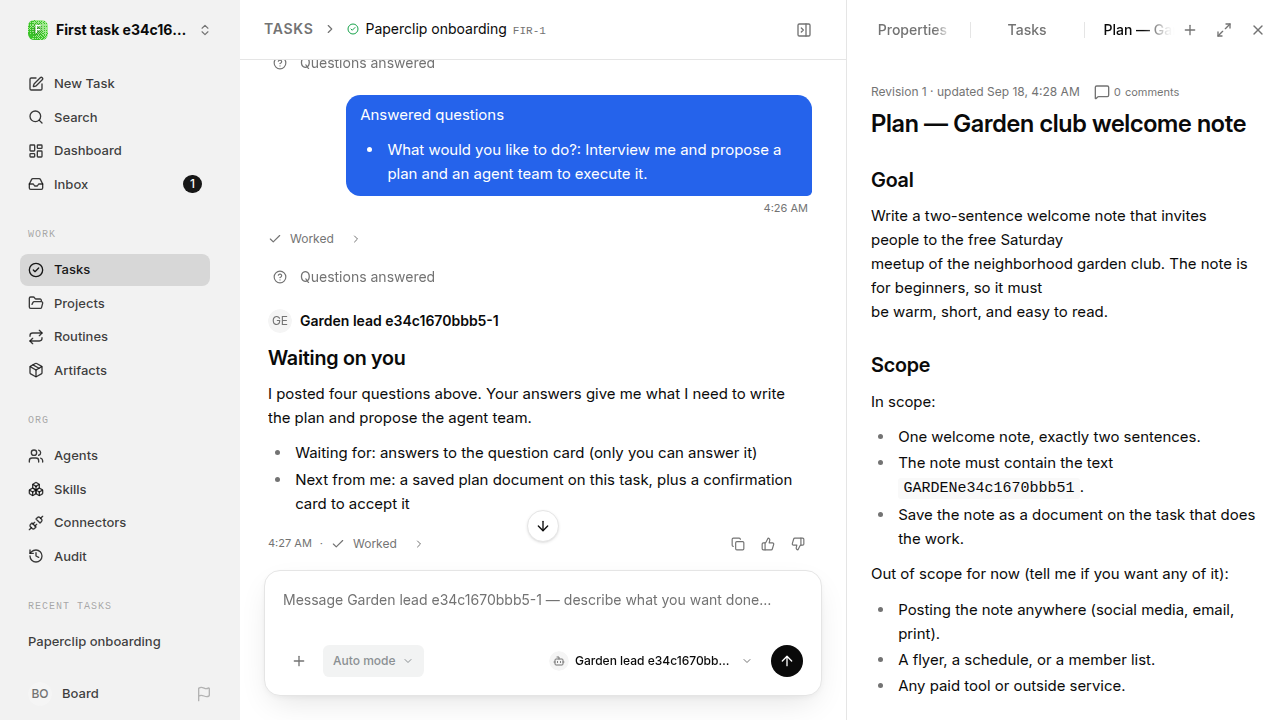Send the message with the arrow button
Image resolution: width=1280 pixels, height=720 pixels.
coord(787,661)
